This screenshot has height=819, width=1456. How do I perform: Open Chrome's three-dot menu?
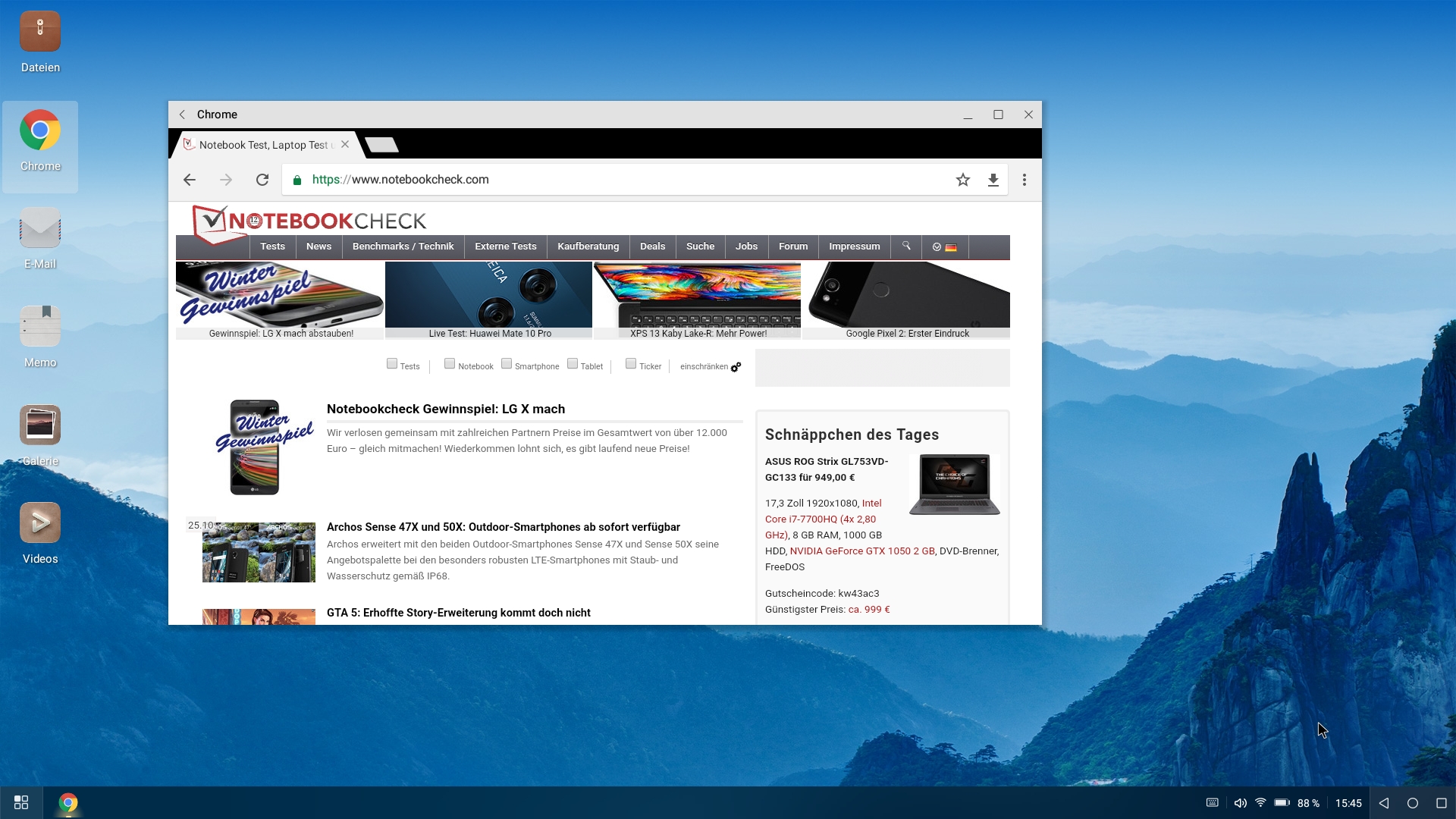pyautogui.click(x=1024, y=180)
